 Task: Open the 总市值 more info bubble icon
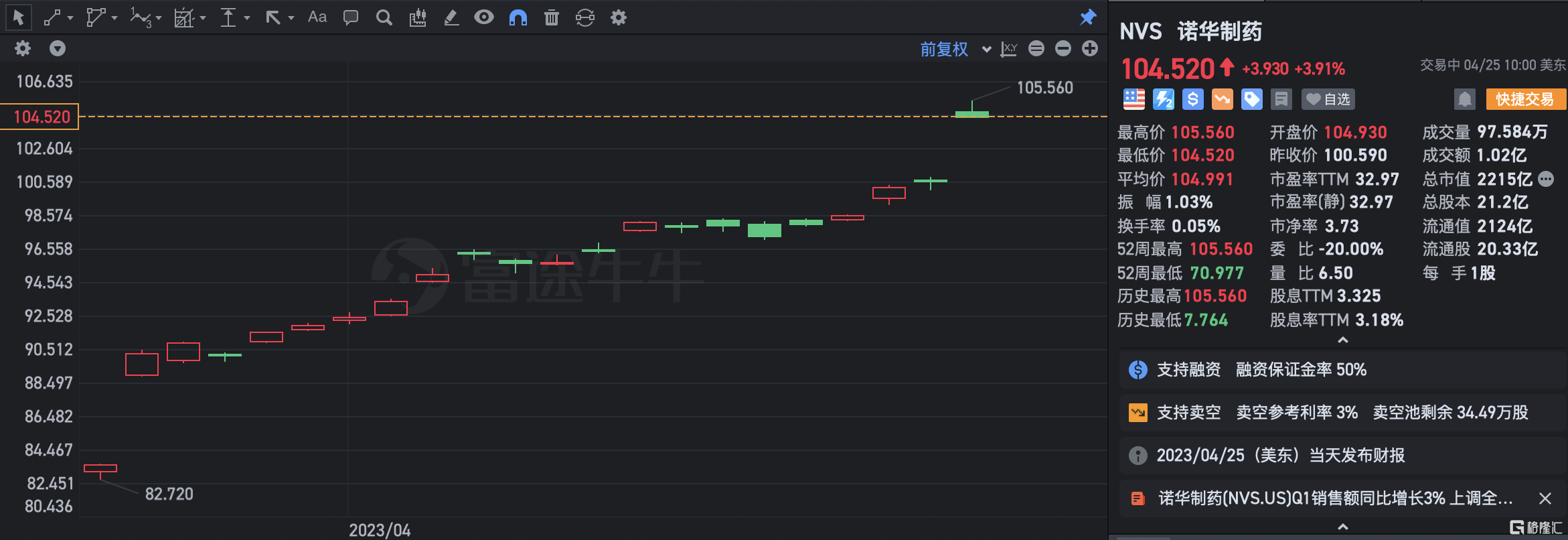(x=1546, y=179)
